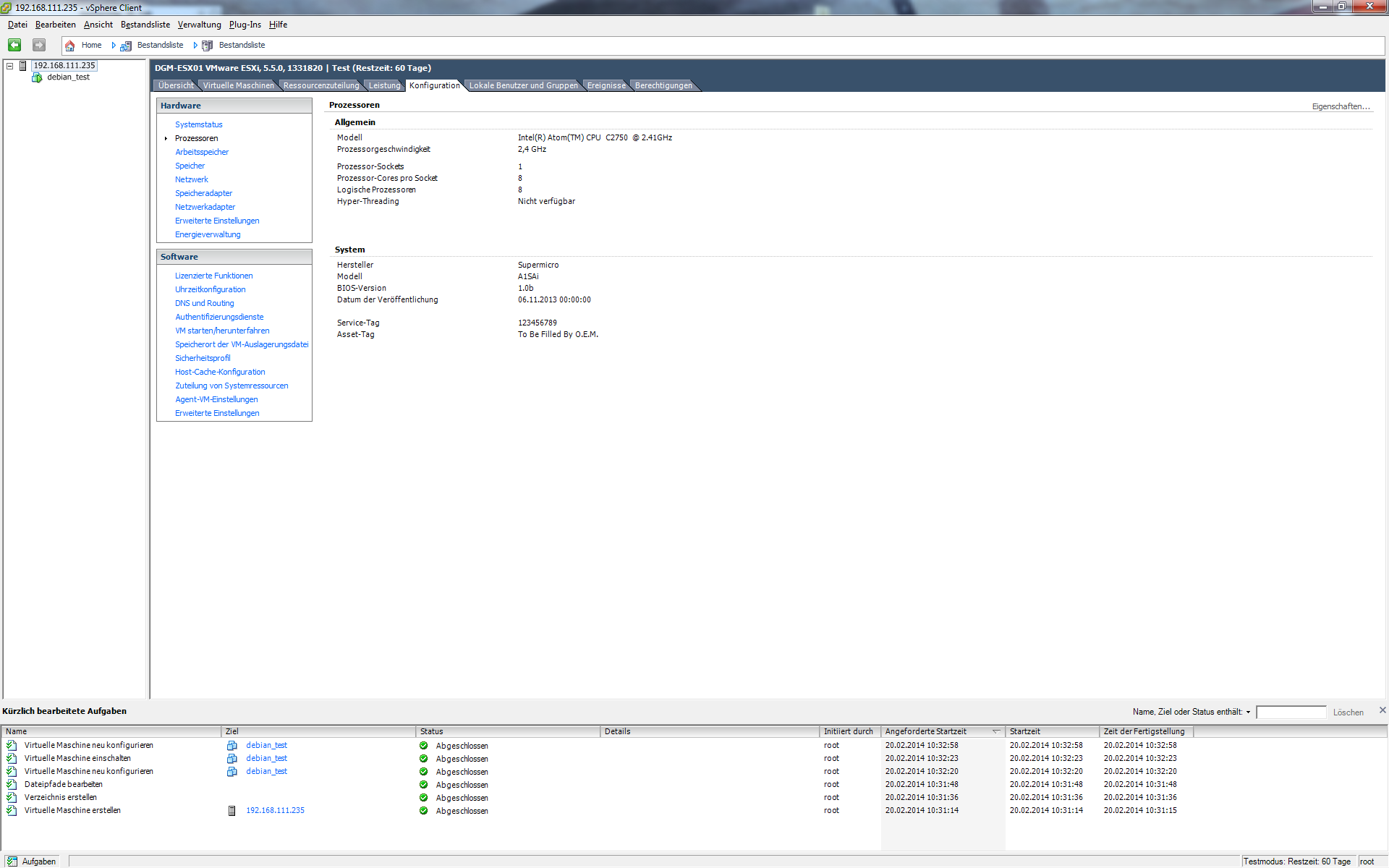Click the forward navigation arrow icon
This screenshot has width=1389, height=868.
[39, 45]
